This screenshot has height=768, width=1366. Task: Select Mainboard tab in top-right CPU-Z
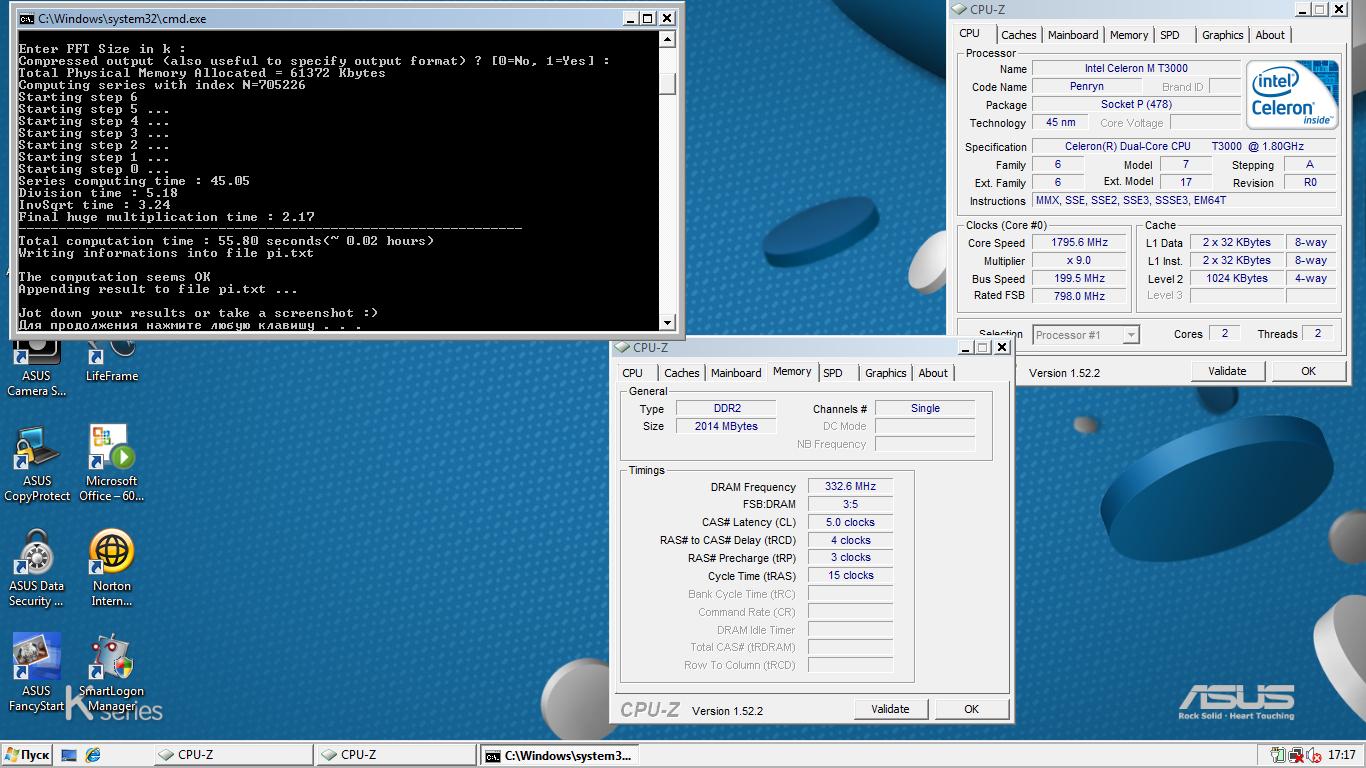click(x=1073, y=35)
